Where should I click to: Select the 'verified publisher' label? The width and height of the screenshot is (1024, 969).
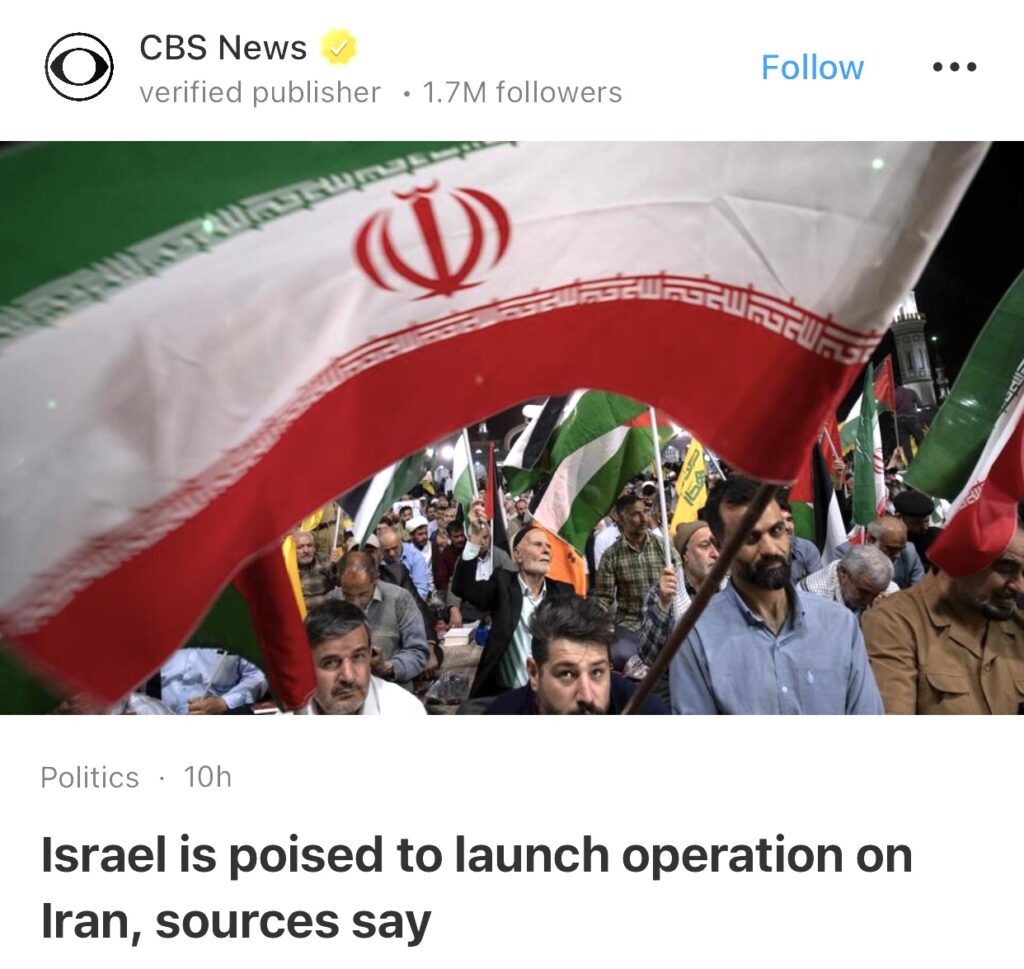(260, 92)
